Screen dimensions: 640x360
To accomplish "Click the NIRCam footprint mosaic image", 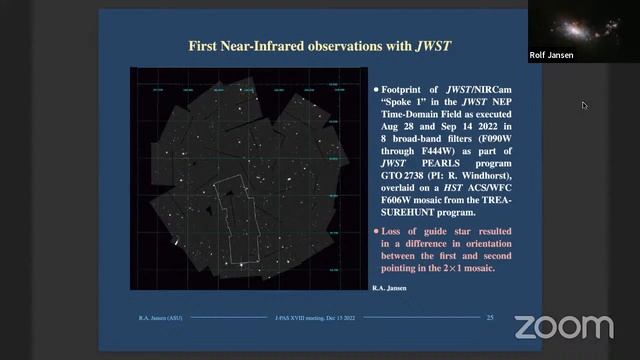I will click(x=249, y=179).
